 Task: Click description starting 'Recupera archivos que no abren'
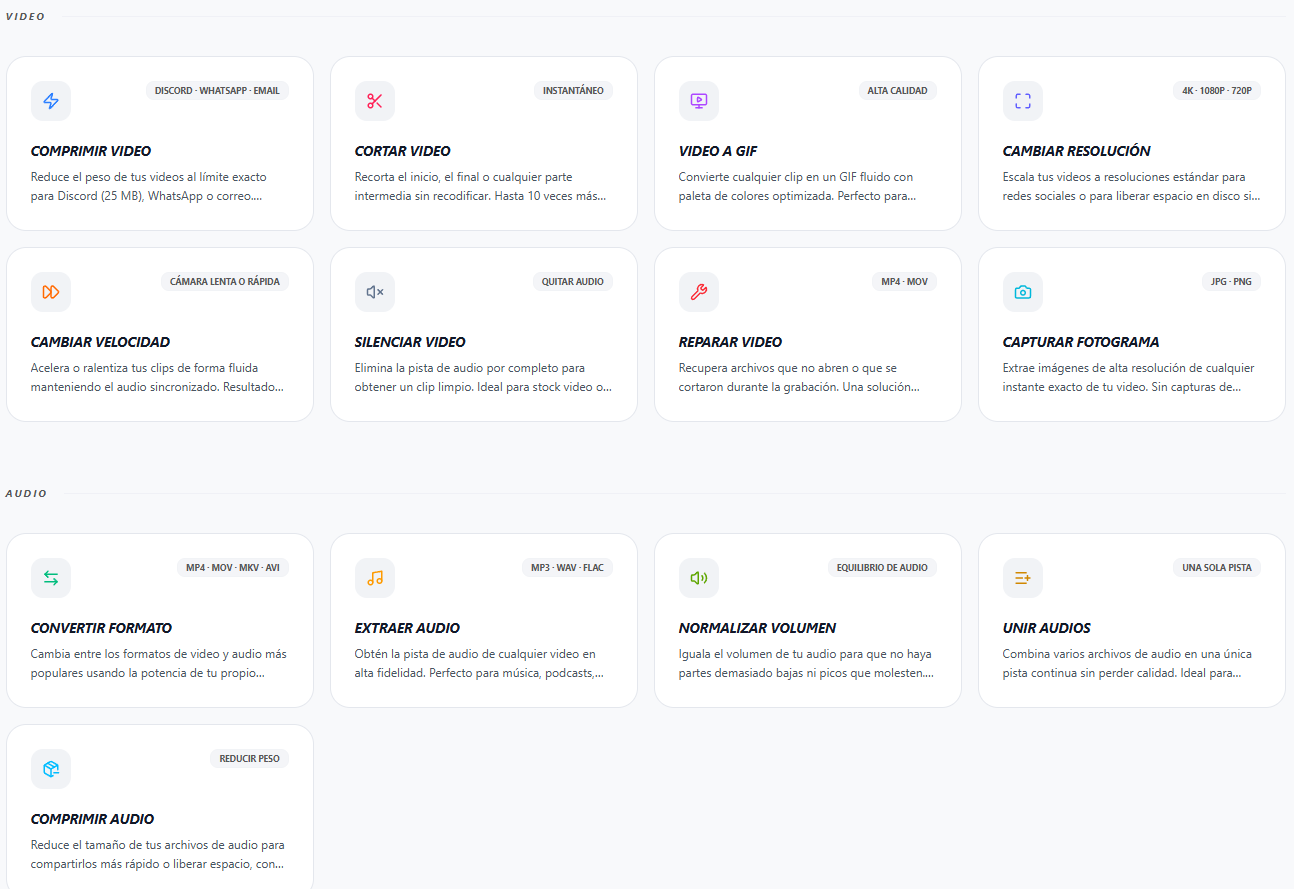[x=799, y=377]
